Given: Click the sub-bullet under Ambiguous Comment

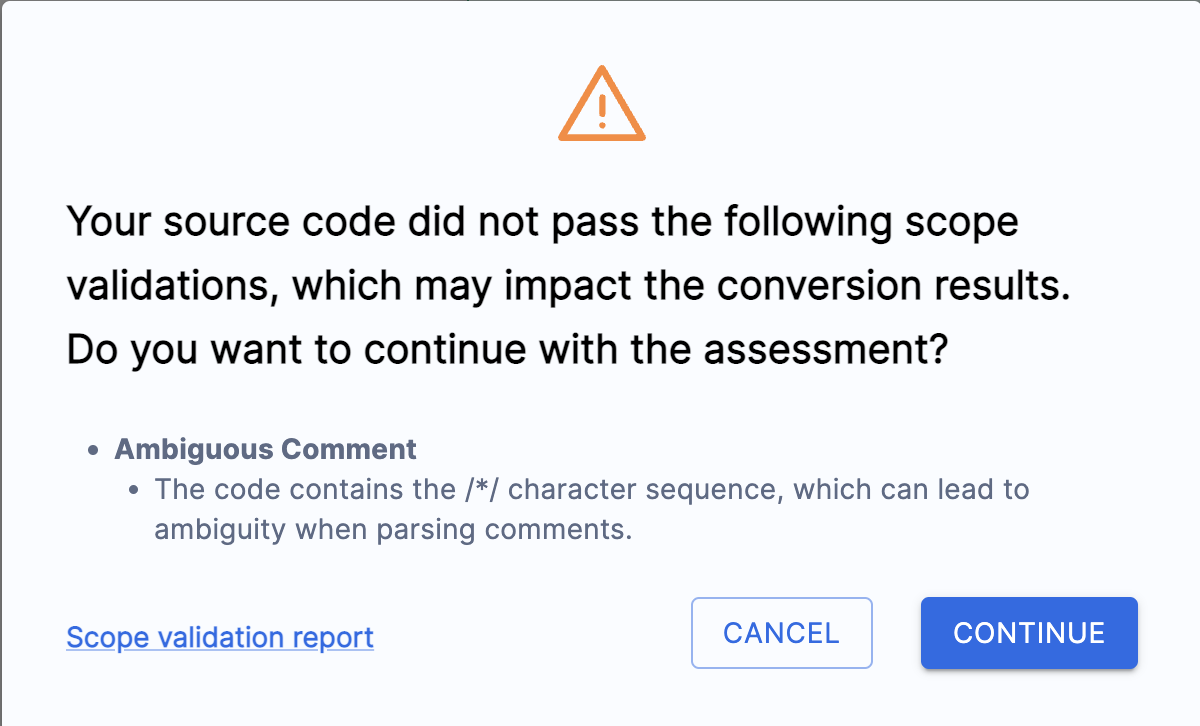Looking at the screenshot, I should click(133, 489).
